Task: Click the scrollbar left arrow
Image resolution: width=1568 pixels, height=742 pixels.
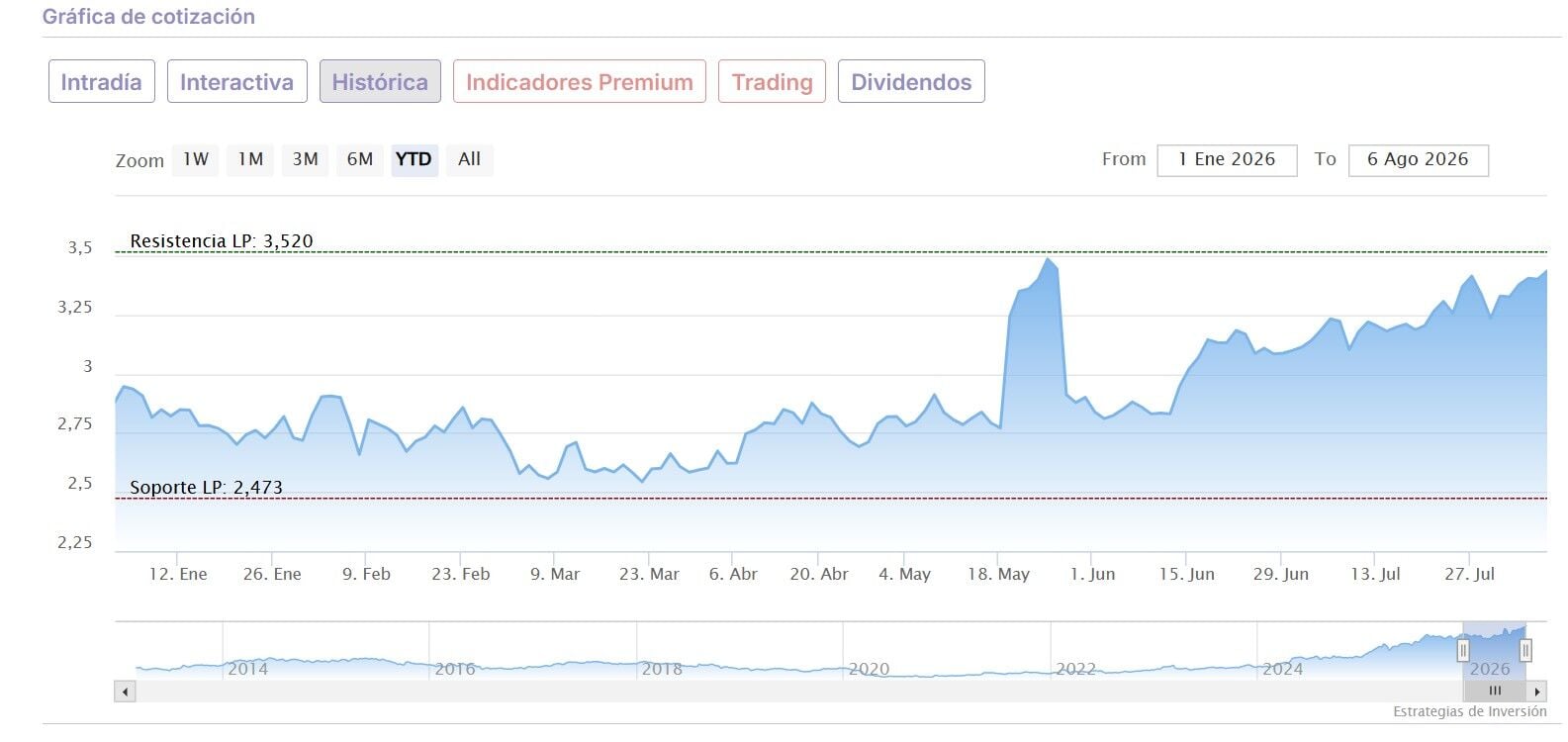Action: pyautogui.click(x=125, y=692)
